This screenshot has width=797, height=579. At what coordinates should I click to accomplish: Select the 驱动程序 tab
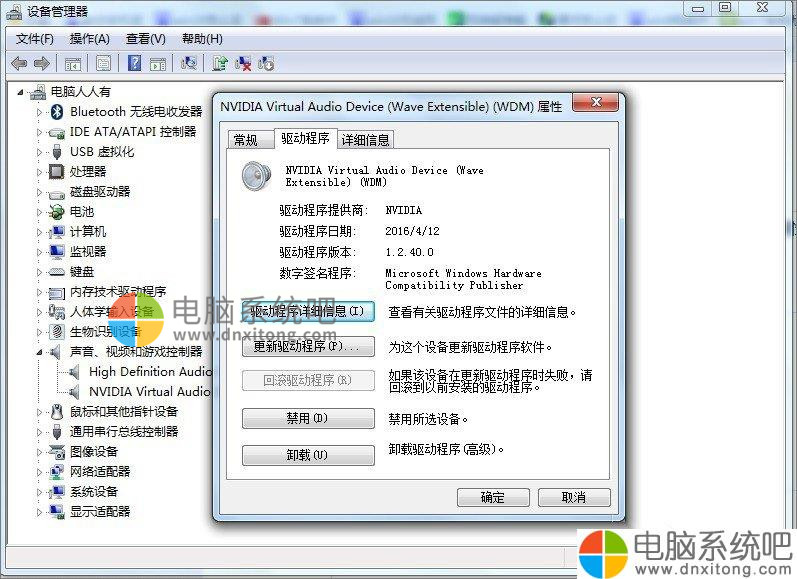[x=305, y=138]
